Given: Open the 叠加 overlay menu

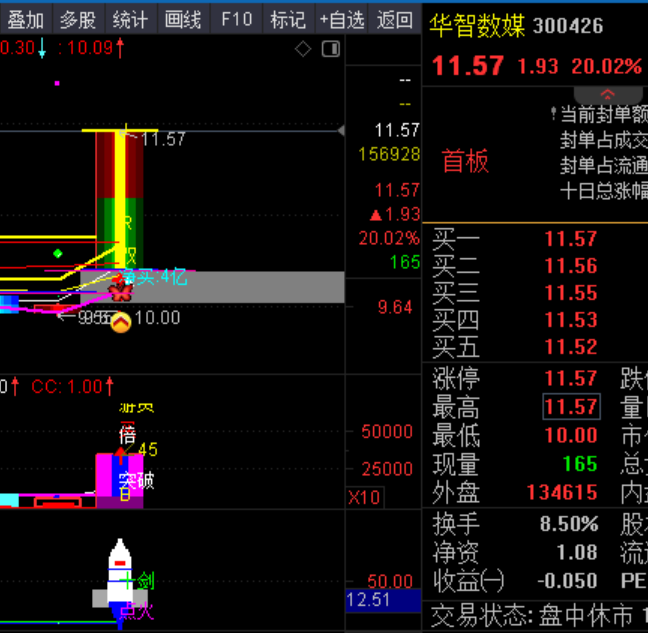Looking at the screenshot, I should [x=26, y=19].
